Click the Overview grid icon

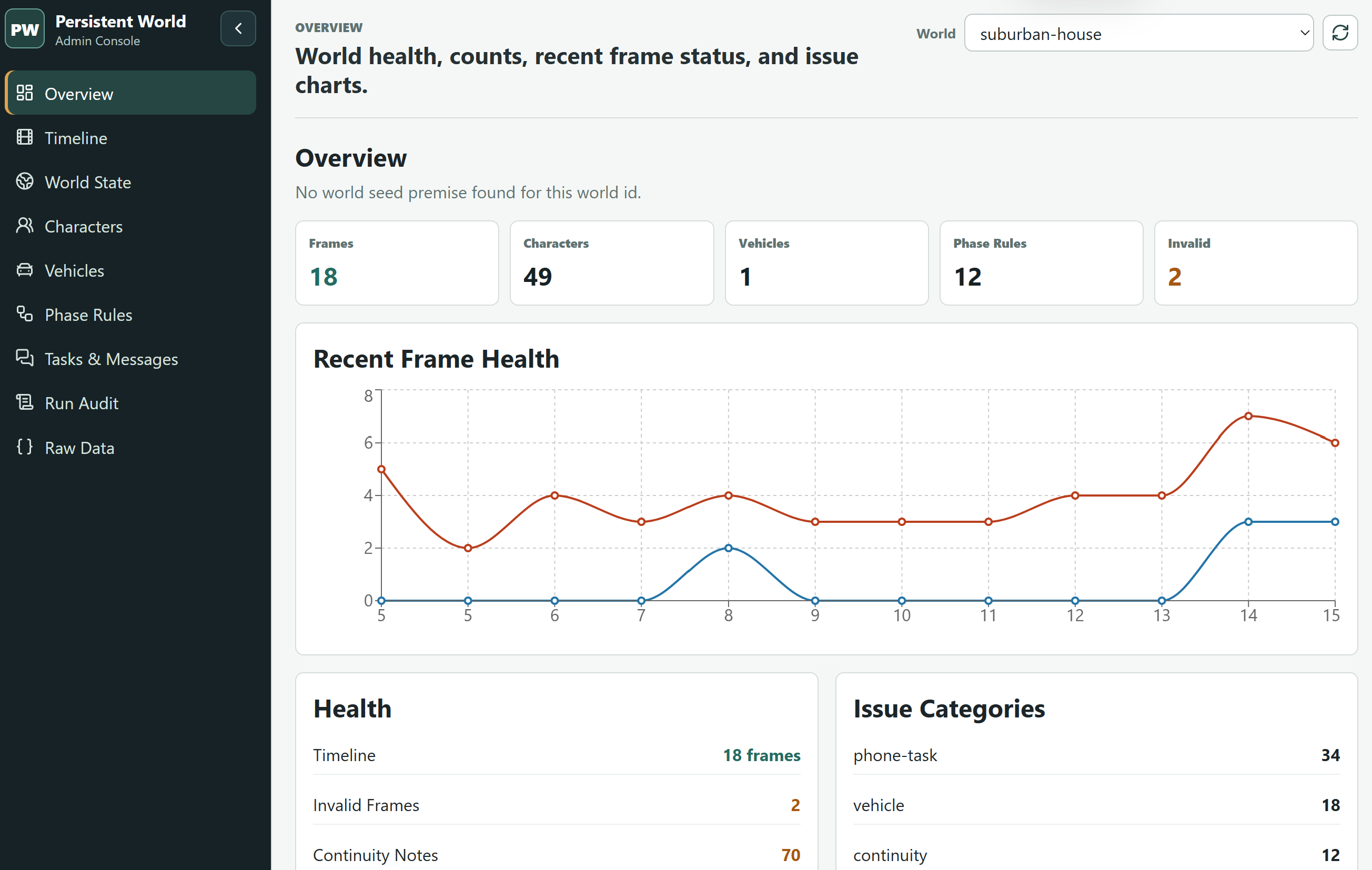(x=25, y=93)
